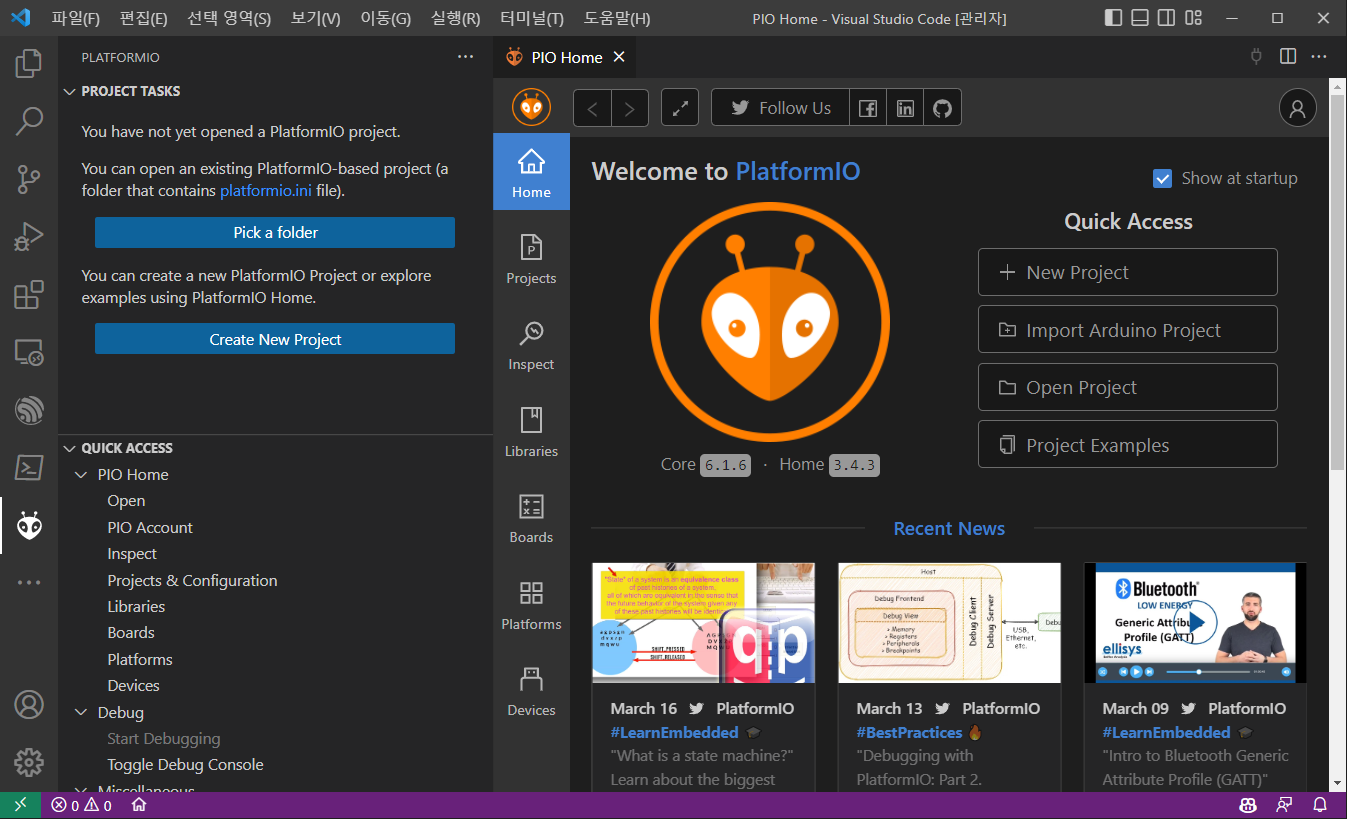Viewport: 1347px width, 819px height.
Task: Open PIO account profile icon
Action: click(1298, 108)
